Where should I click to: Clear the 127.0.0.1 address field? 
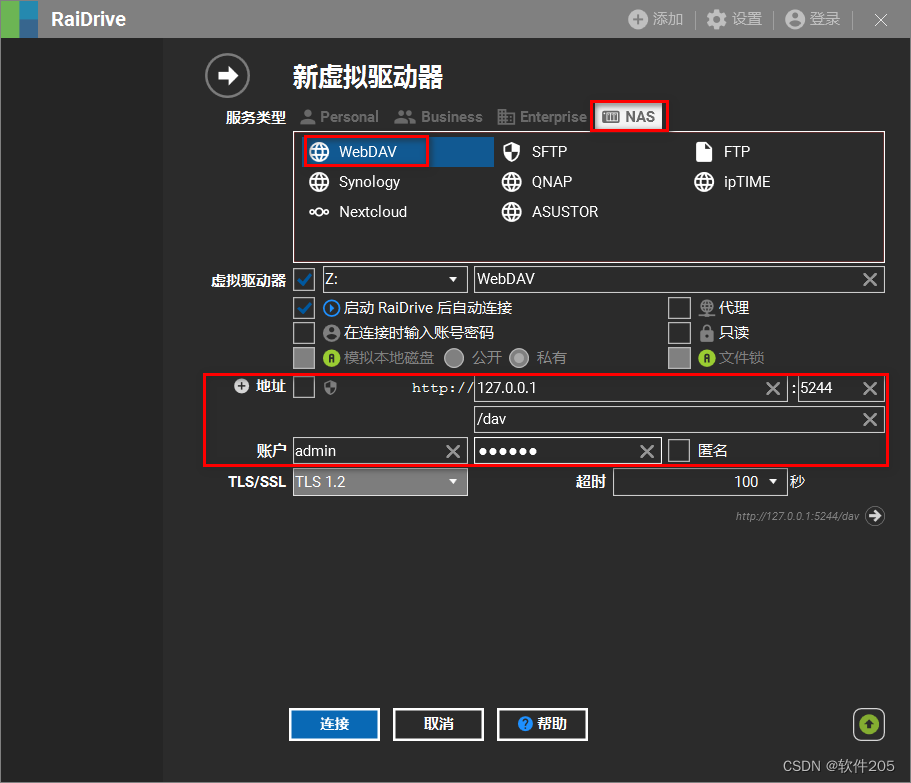click(773, 388)
